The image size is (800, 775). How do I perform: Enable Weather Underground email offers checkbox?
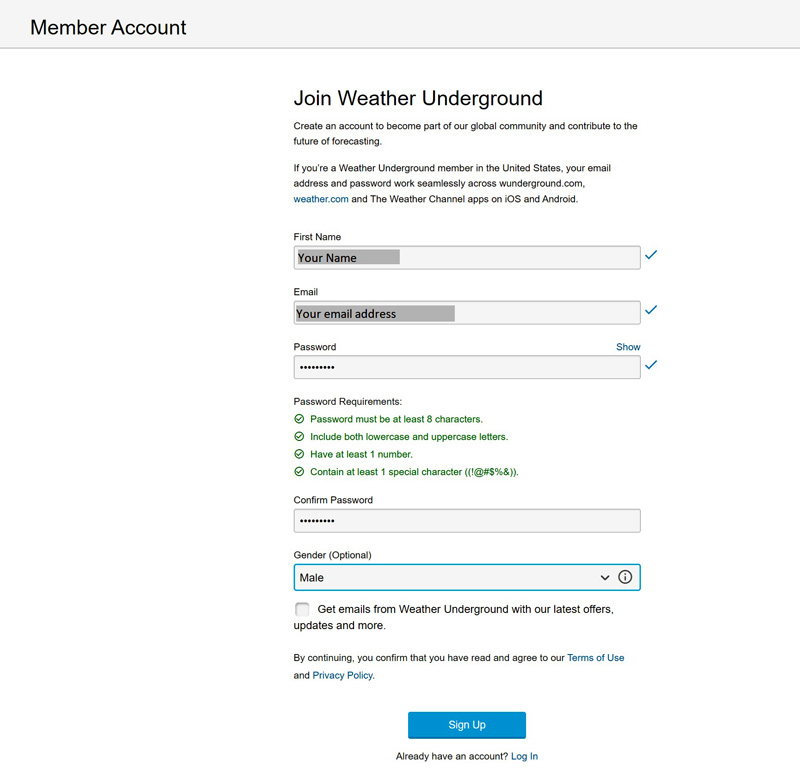pos(302,609)
